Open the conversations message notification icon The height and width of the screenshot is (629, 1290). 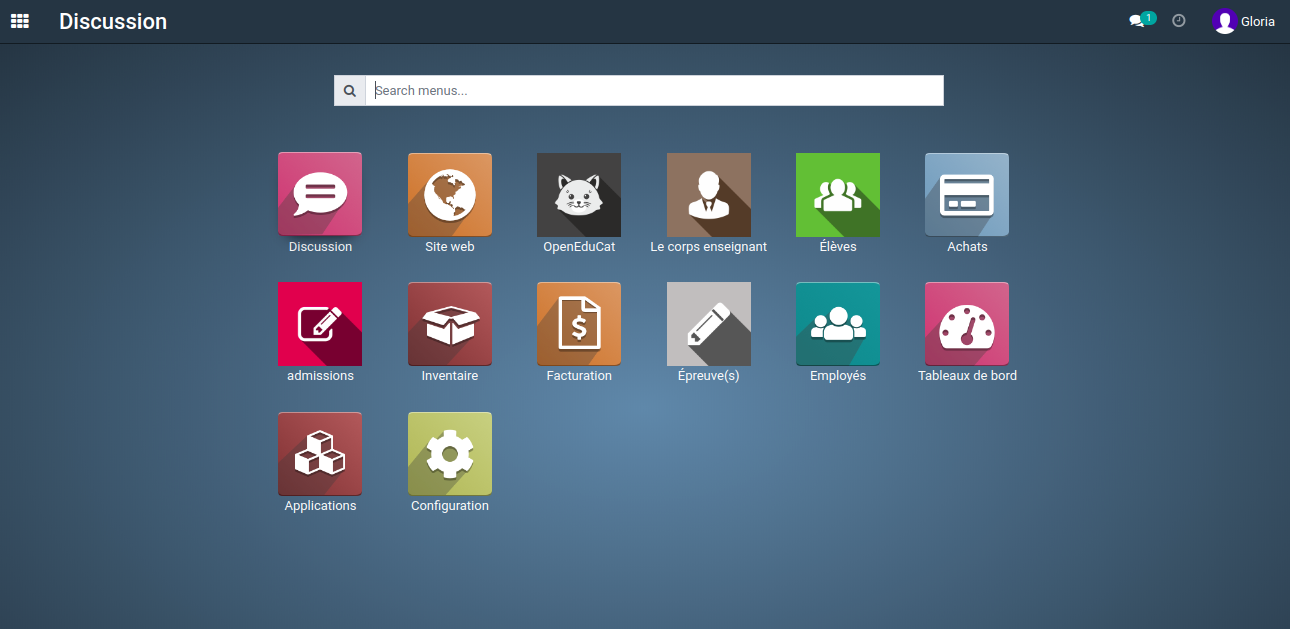point(1138,21)
